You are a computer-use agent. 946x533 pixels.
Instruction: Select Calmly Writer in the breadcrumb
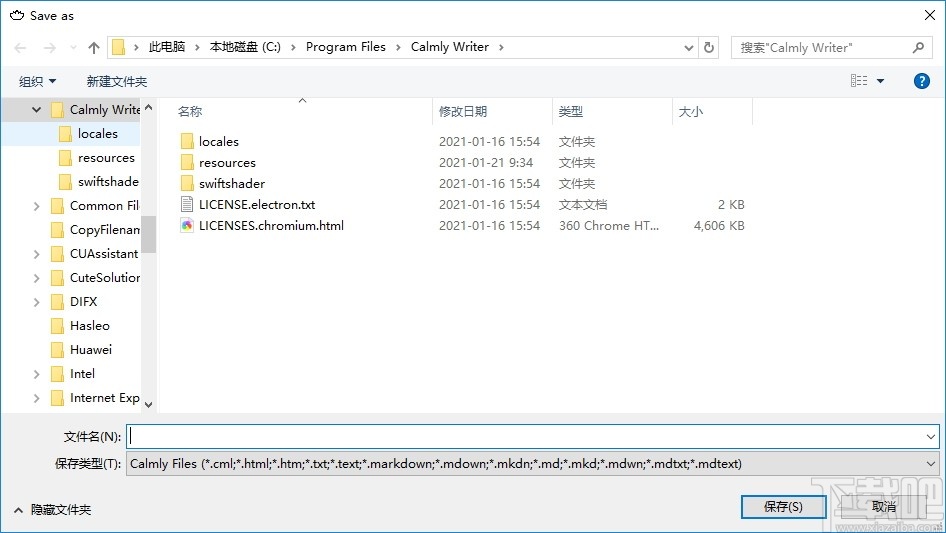click(449, 47)
